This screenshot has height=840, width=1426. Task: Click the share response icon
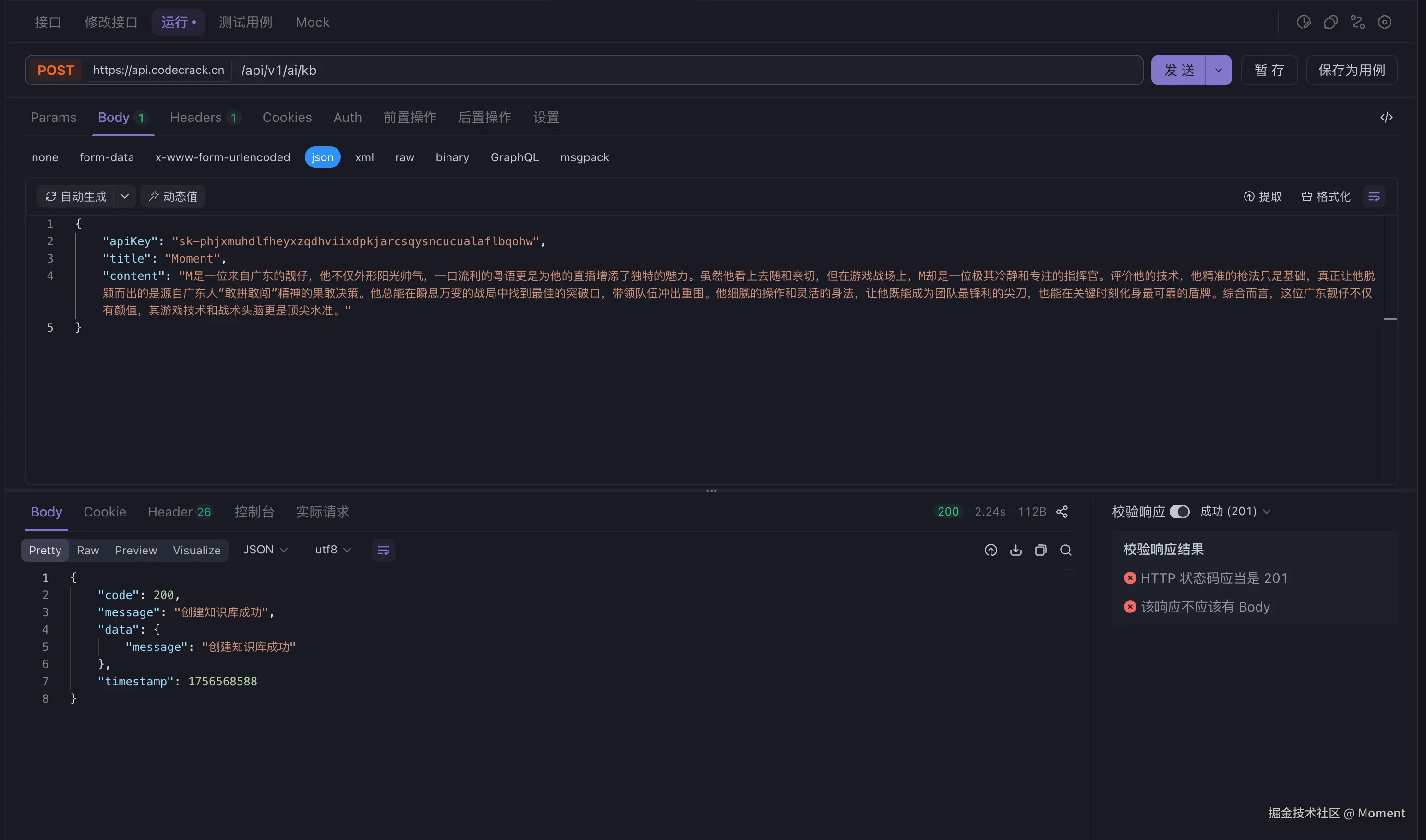(x=1062, y=512)
